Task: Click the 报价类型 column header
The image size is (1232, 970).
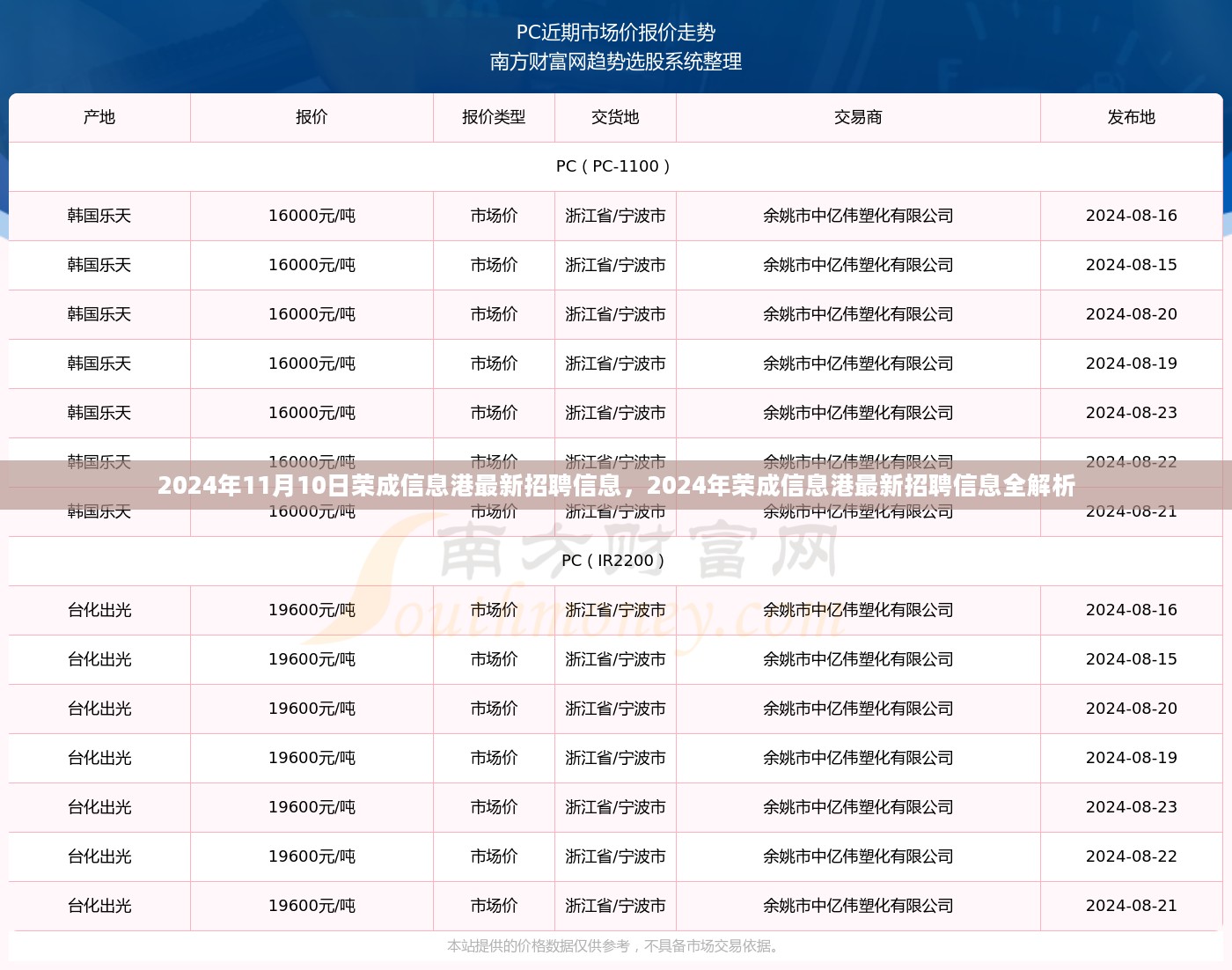Action: [x=494, y=117]
